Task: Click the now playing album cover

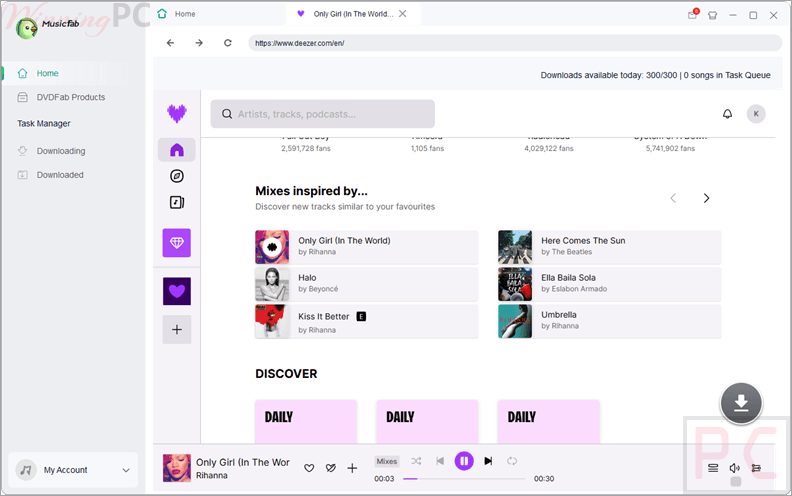Action: coord(177,468)
